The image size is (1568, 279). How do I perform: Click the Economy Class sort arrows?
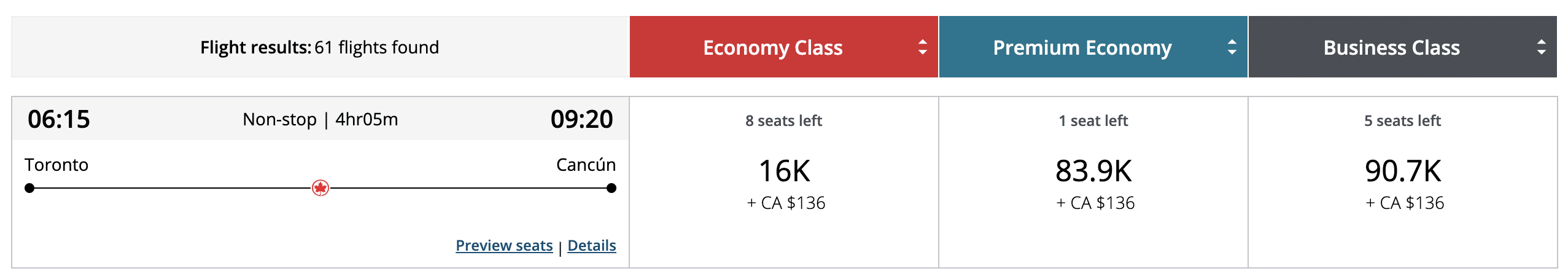[x=922, y=47]
